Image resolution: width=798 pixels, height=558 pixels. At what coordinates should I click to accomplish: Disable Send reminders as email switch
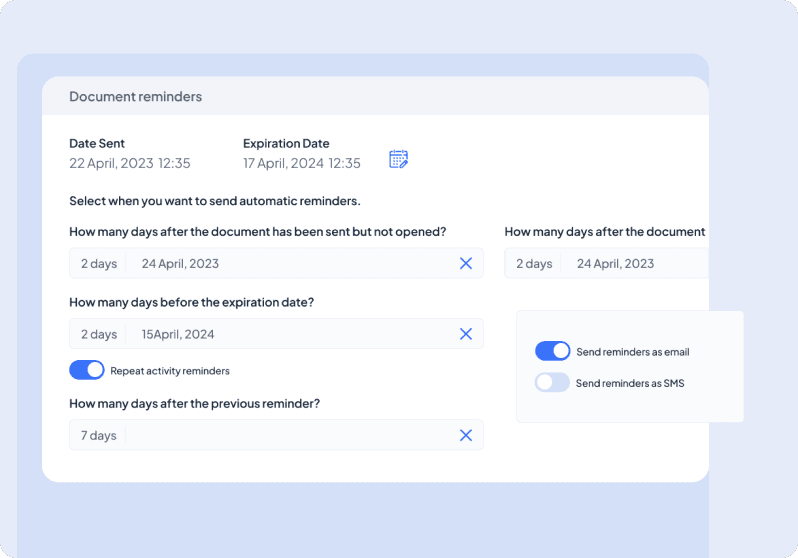(552, 351)
